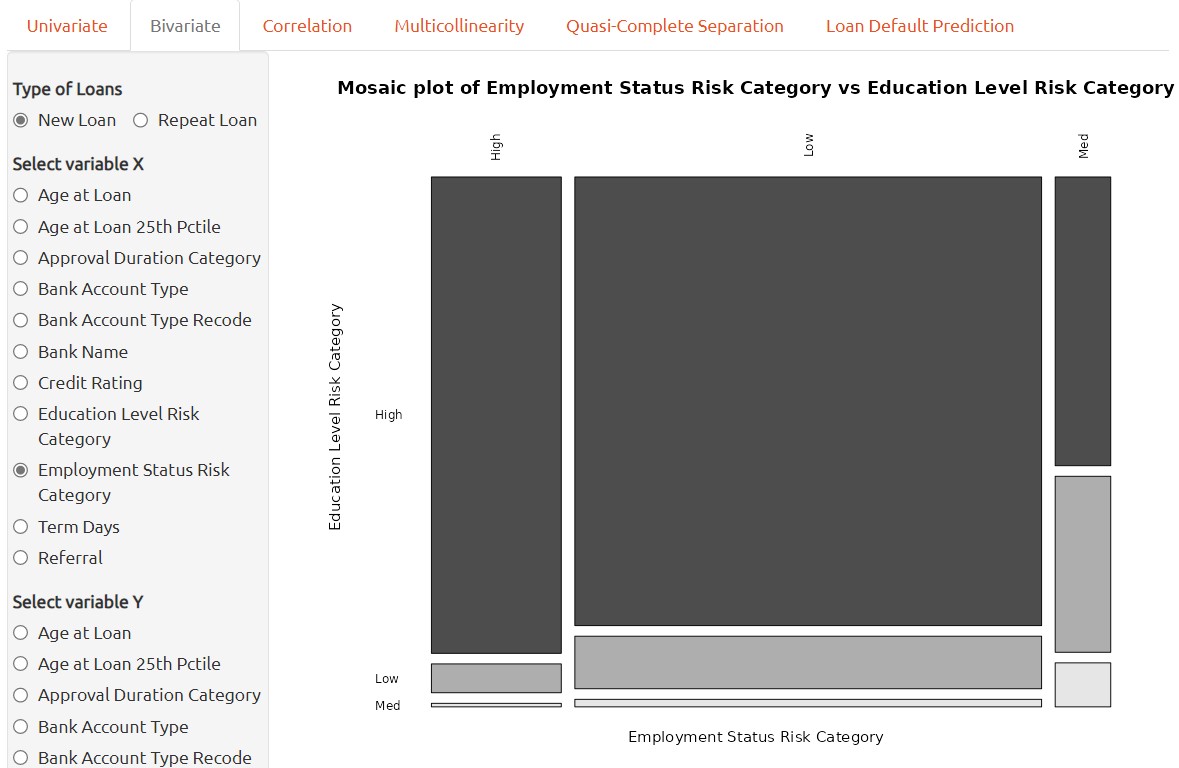Image resolution: width=1179 pixels, height=768 pixels.
Task: Set variable X to Term Days
Action: pos(21,527)
